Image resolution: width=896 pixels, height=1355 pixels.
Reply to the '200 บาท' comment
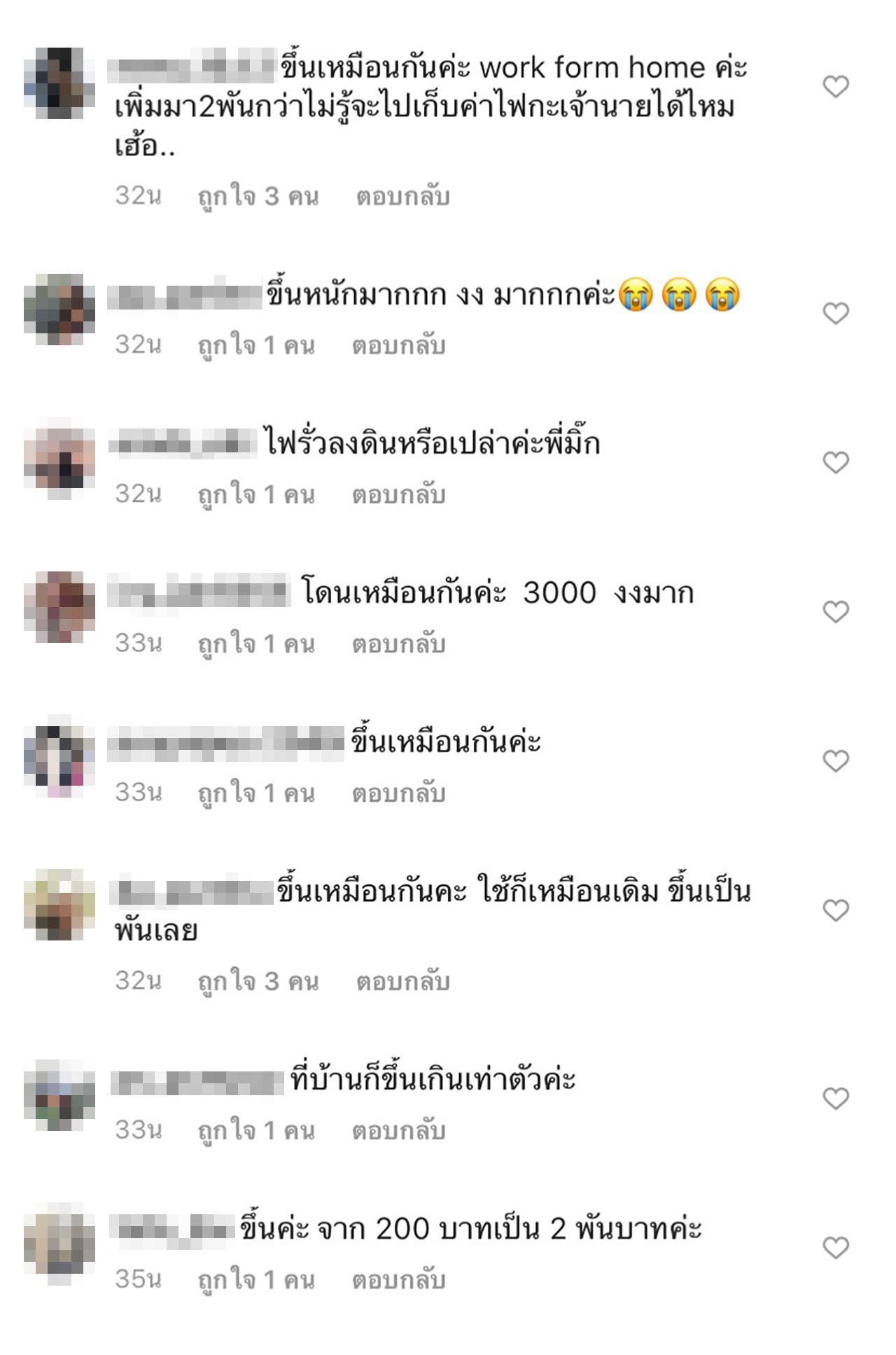(x=398, y=1280)
